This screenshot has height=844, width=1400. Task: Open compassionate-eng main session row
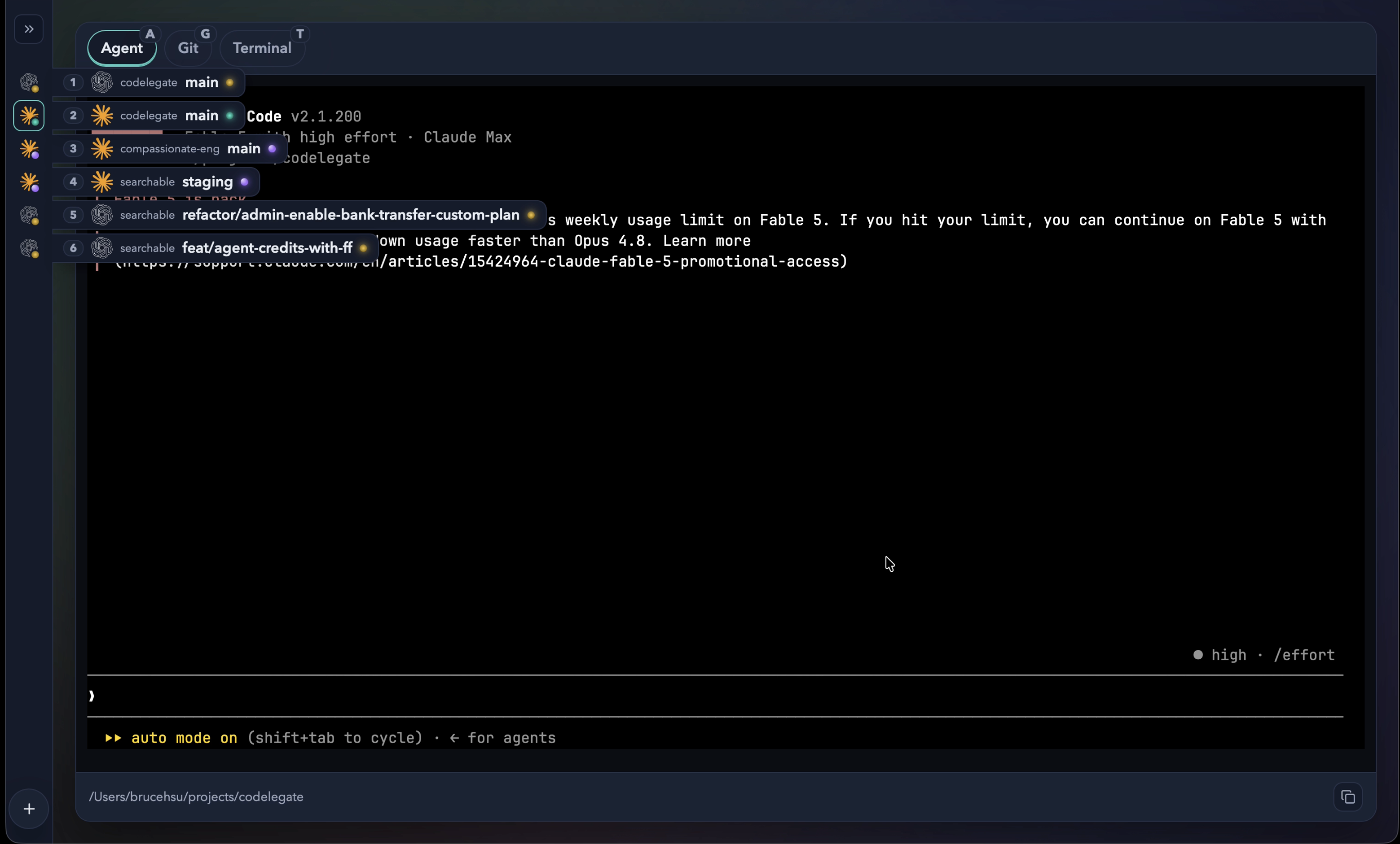[x=170, y=149]
